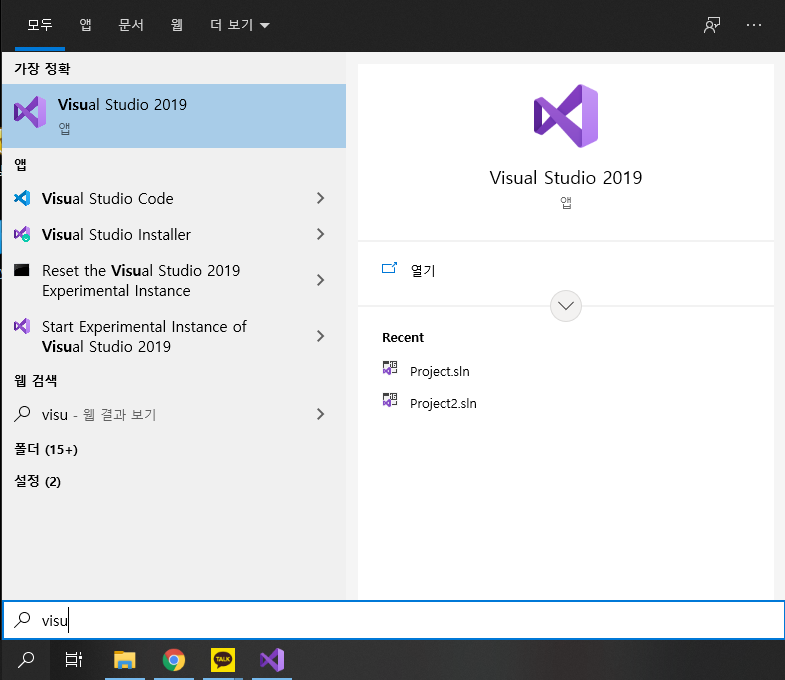785x680 pixels.
Task: Open KakaoTalk from the taskbar
Action: [223, 660]
